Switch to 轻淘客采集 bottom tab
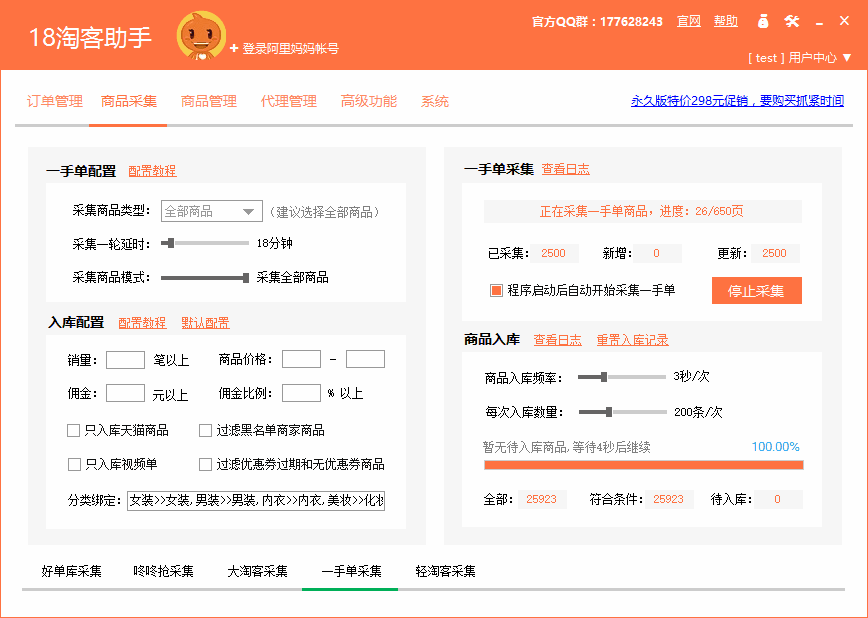Screen dimensions: 868x618 point(445,571)
